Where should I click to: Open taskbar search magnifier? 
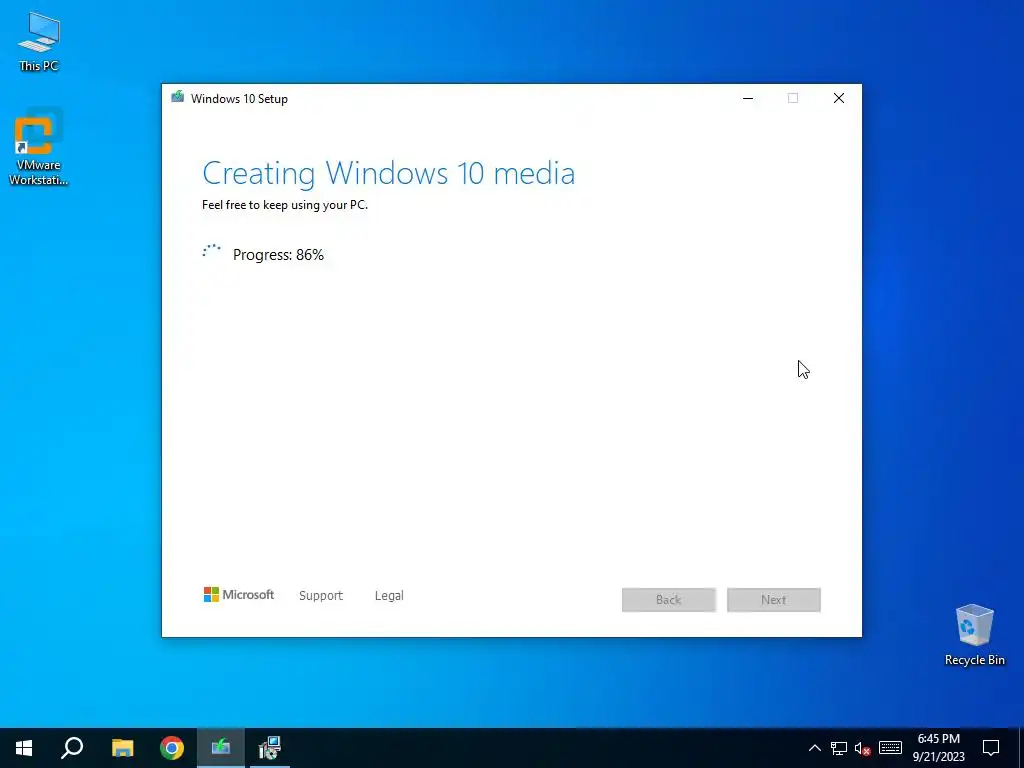72,748
